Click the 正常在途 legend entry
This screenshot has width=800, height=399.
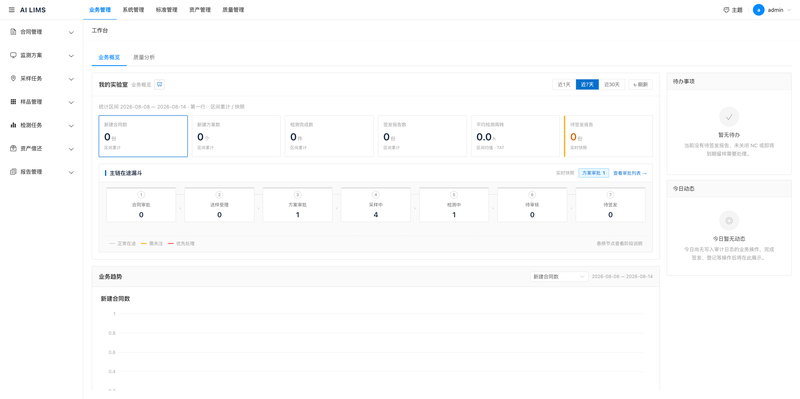(x=122, y=243)
